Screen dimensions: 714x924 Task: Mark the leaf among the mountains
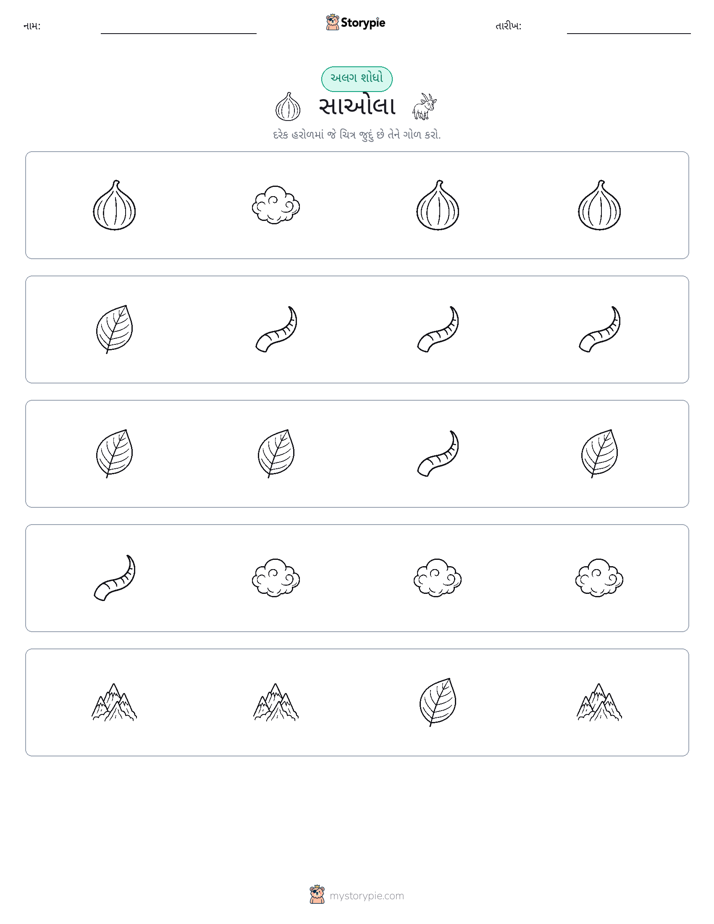(x=438, y=702)
